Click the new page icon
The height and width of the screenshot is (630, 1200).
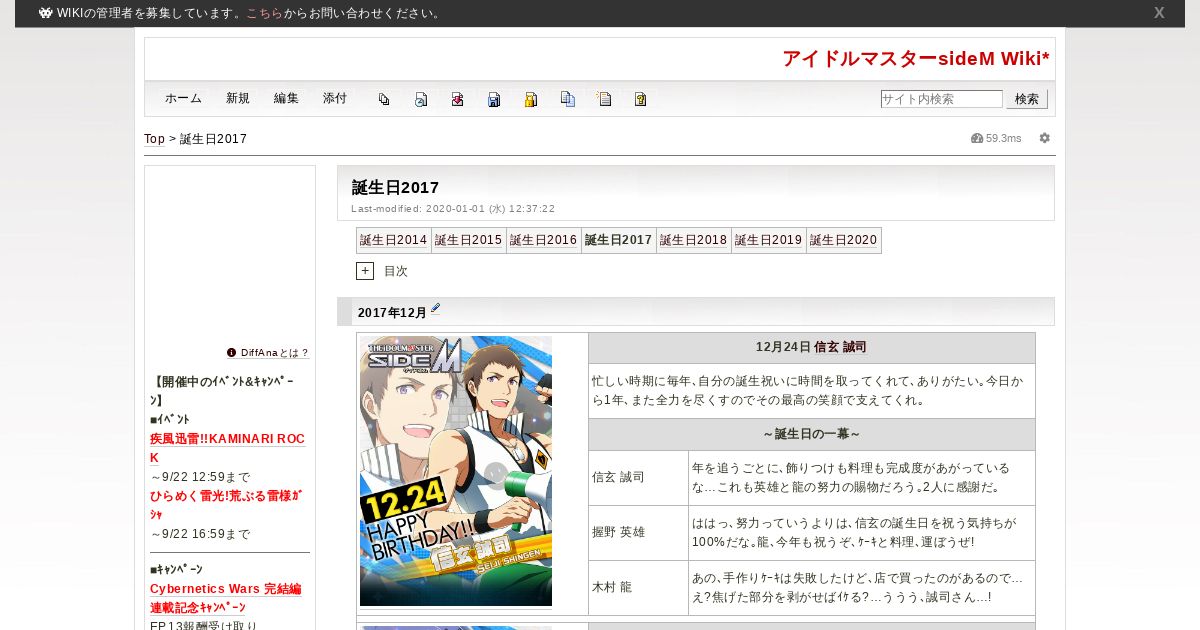604,99
